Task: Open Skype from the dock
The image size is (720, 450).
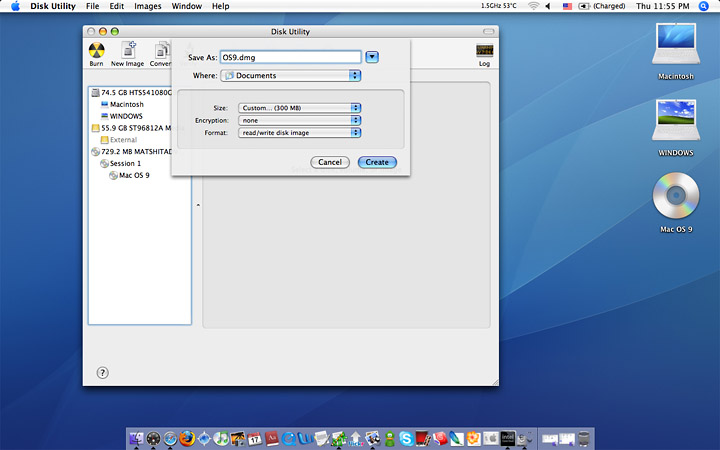Action: click(x=405, y=438)
